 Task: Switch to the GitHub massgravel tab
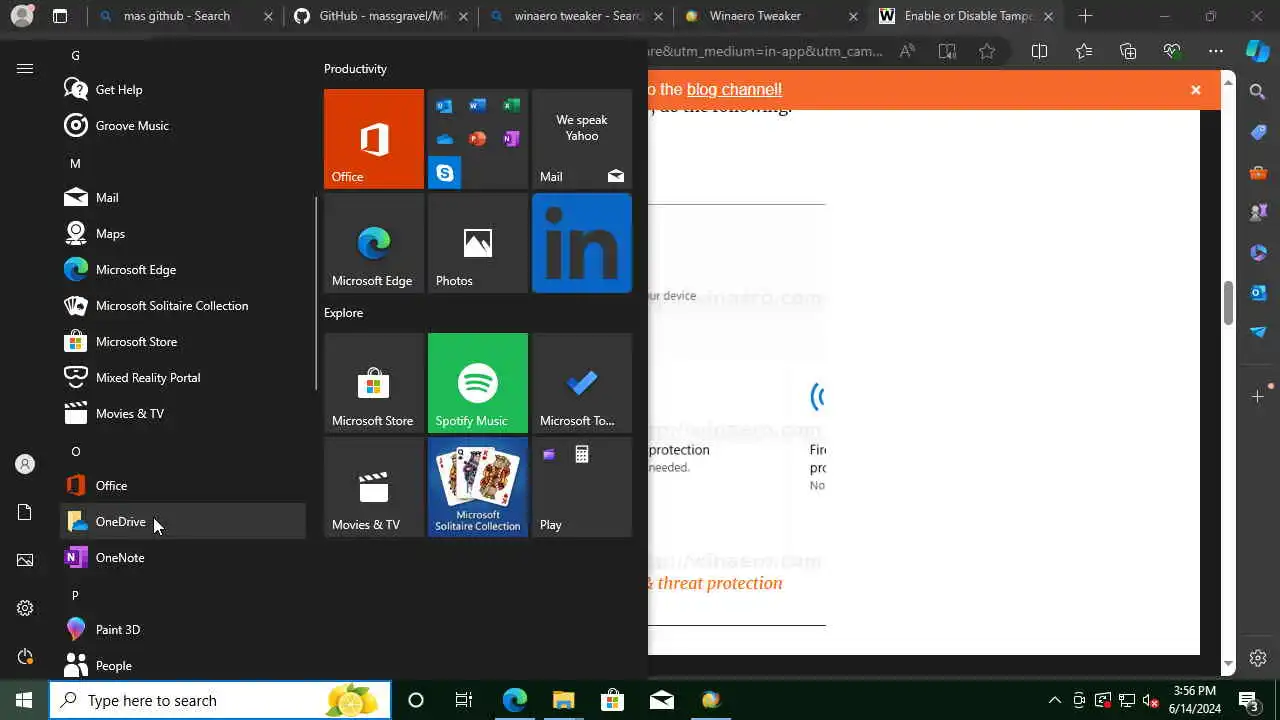click(381, 16)
